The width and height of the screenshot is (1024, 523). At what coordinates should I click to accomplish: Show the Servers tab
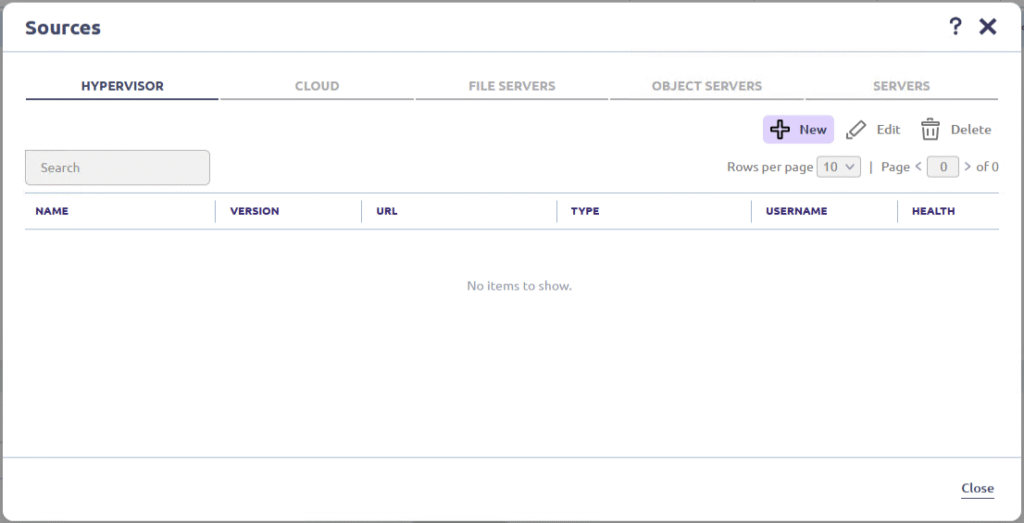point(901,86)
